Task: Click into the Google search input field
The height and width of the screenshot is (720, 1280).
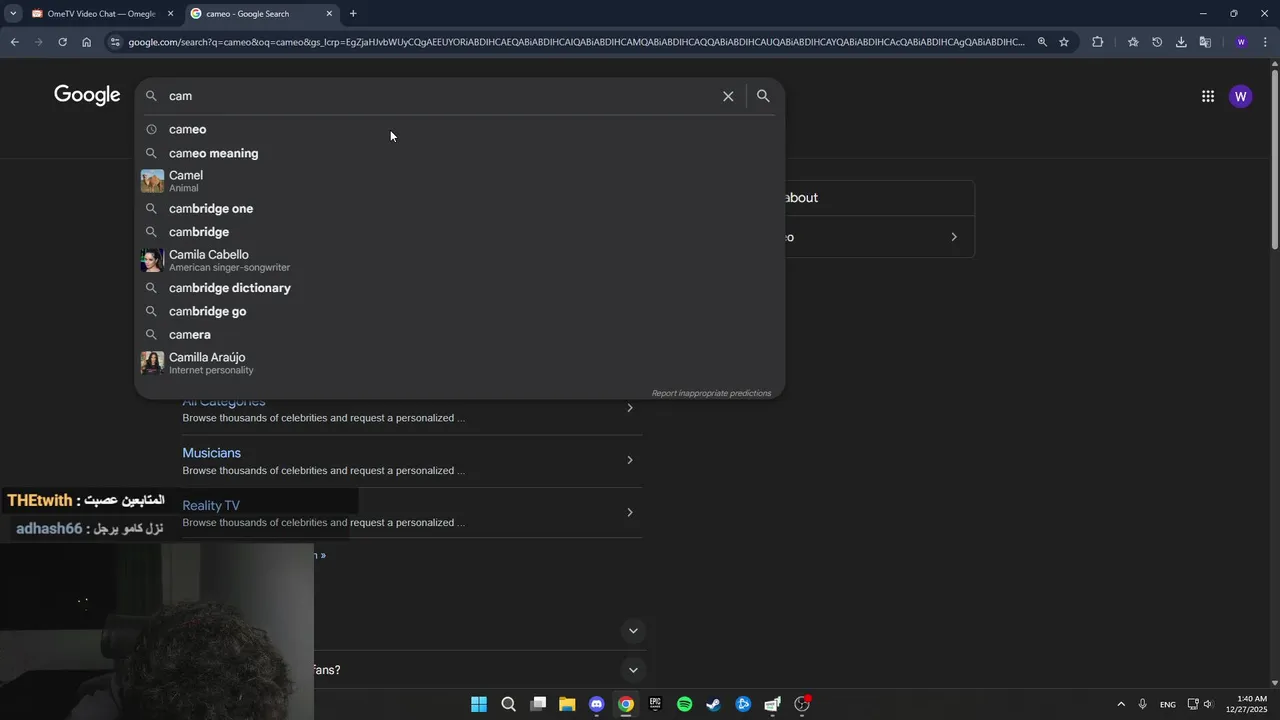Action: pos(440,96)
